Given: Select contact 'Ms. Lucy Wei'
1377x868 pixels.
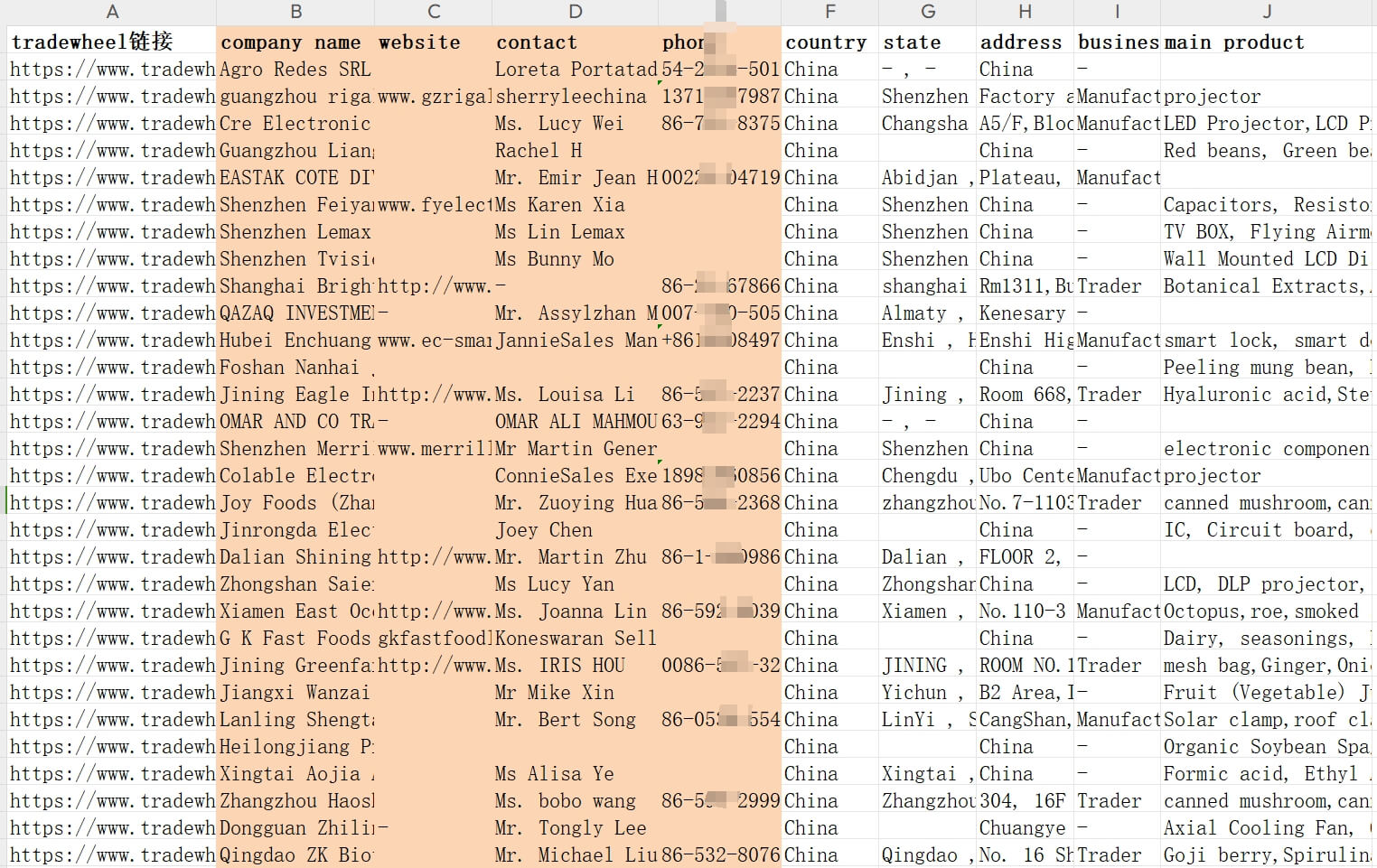Looking at the screenshot, I should pyautogui.click(x=576, y=123).
